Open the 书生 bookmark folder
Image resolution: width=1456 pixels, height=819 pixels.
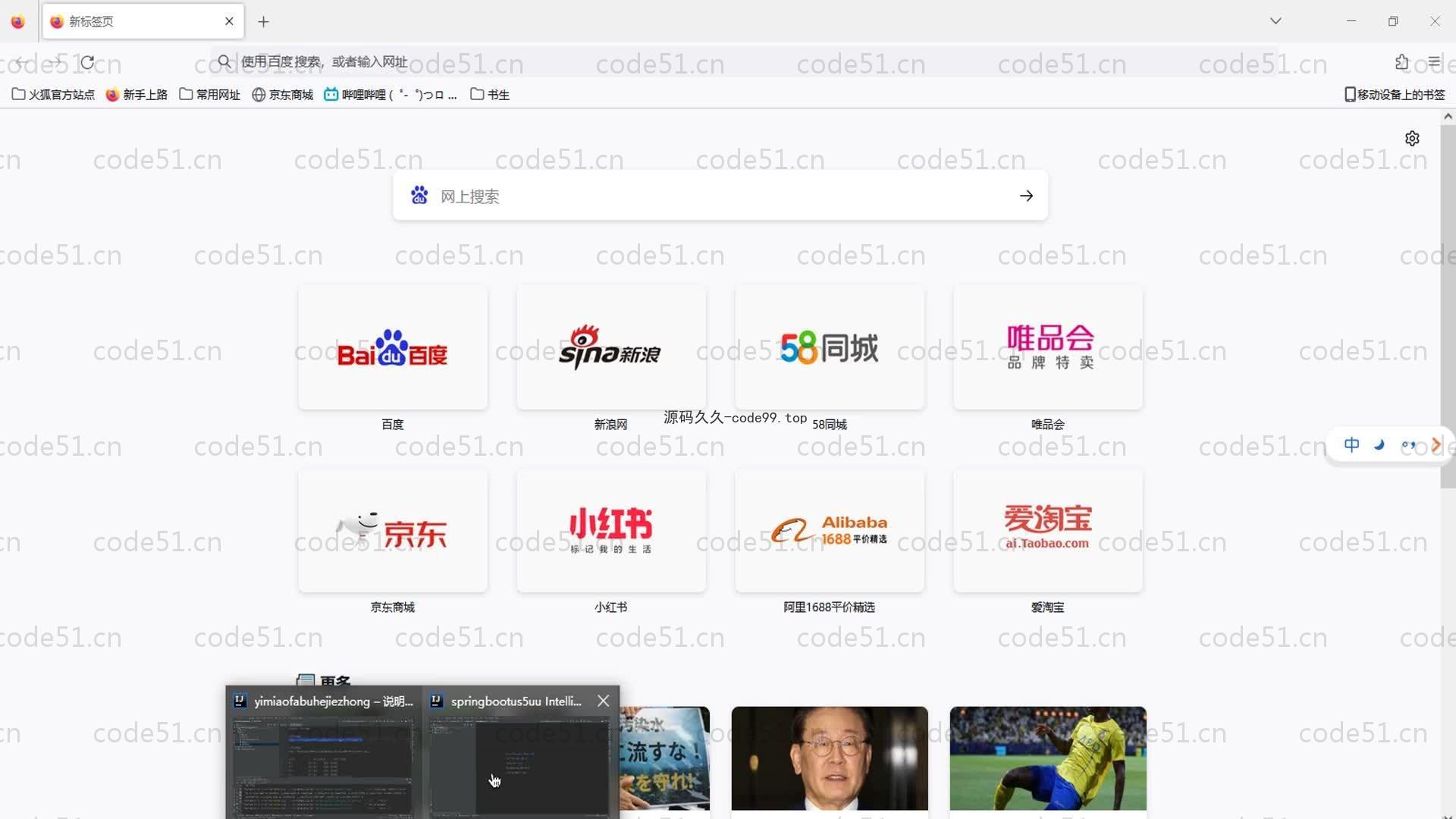(490, 95)
